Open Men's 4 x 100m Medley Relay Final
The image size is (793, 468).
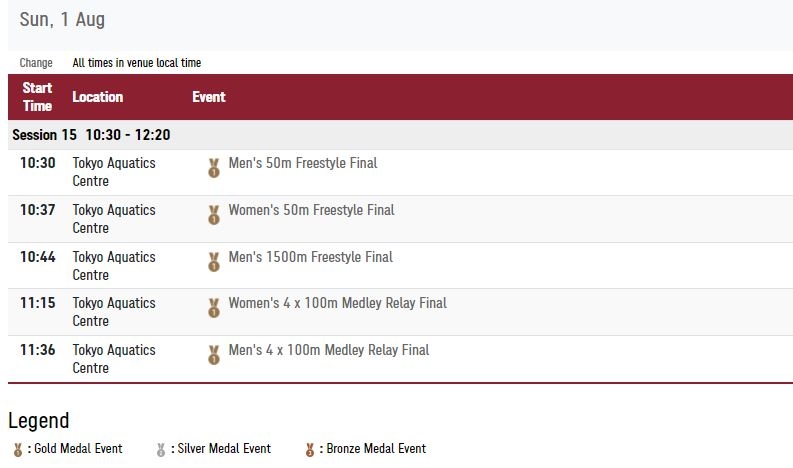pyautogui.click(x=329, y=350)
